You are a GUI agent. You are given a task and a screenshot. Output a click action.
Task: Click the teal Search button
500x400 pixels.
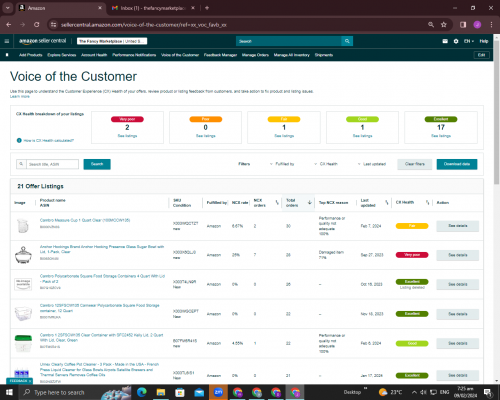(x=97, y=164)
